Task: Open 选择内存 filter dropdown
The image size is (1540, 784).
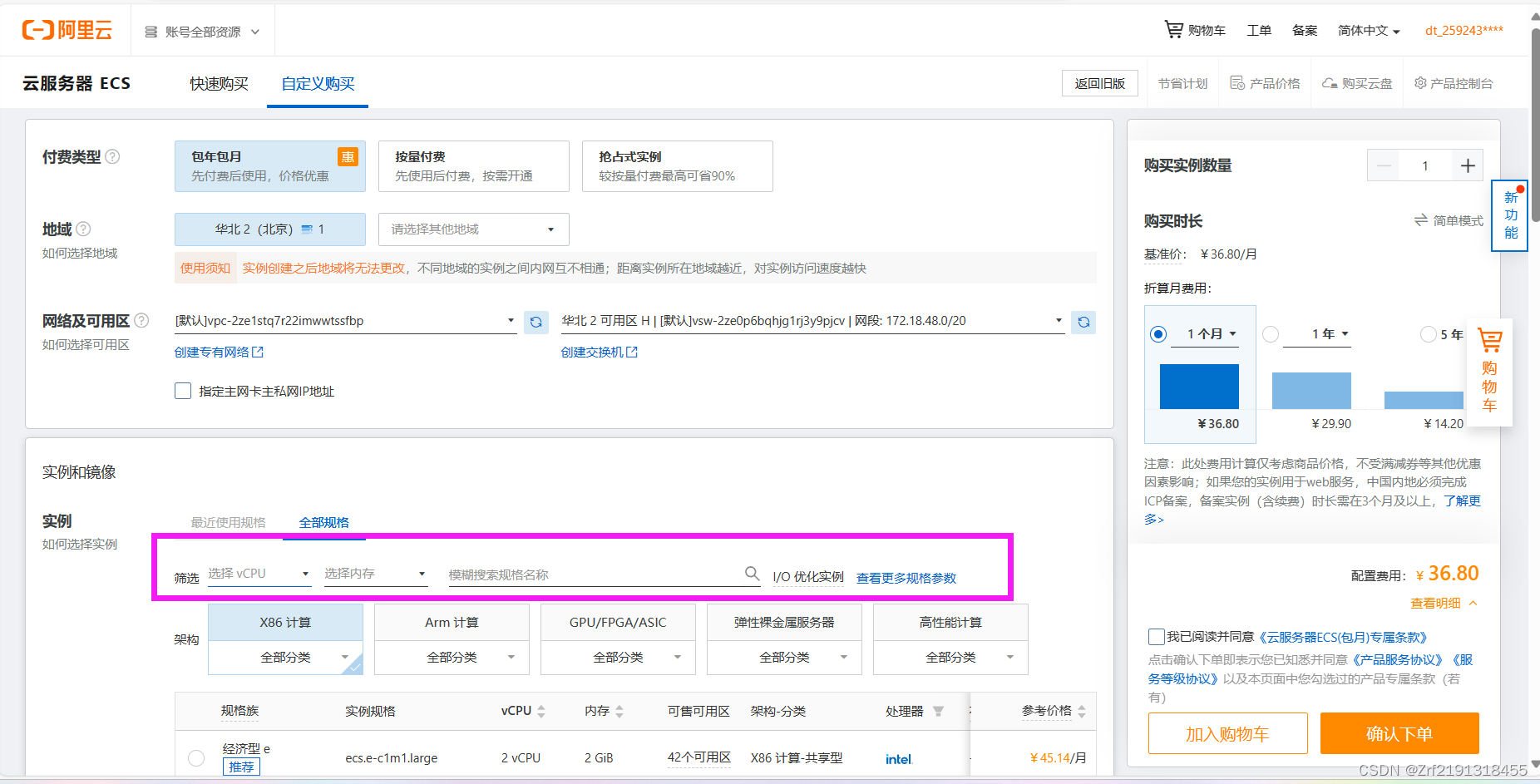Action: pyautogui.click(x=376, y=574)
